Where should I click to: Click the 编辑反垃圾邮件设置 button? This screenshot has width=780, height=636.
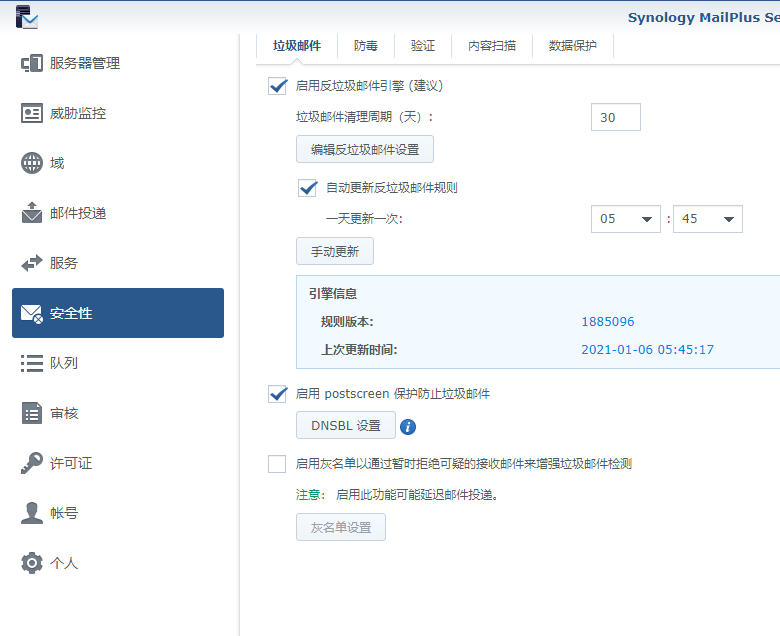pyautogui.click(x=365, y=150)
